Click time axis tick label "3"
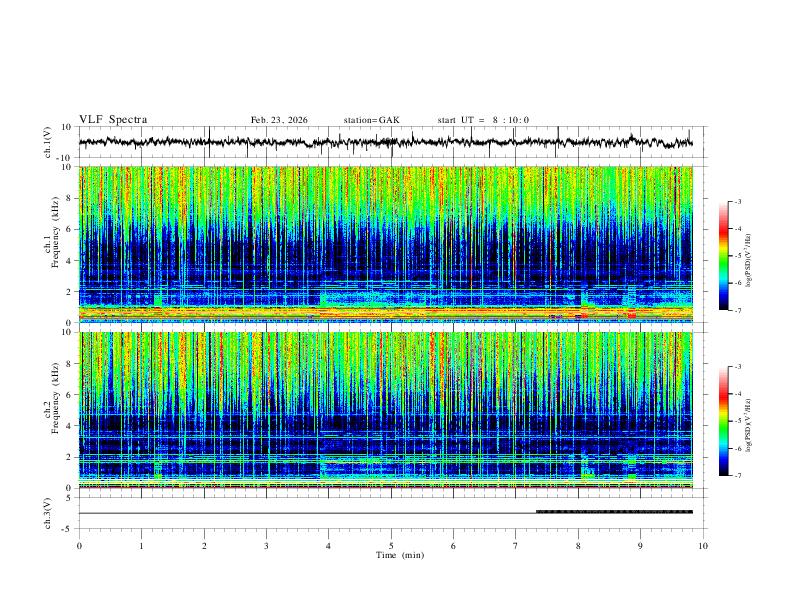The image size is (792, 612). [266, 546]
